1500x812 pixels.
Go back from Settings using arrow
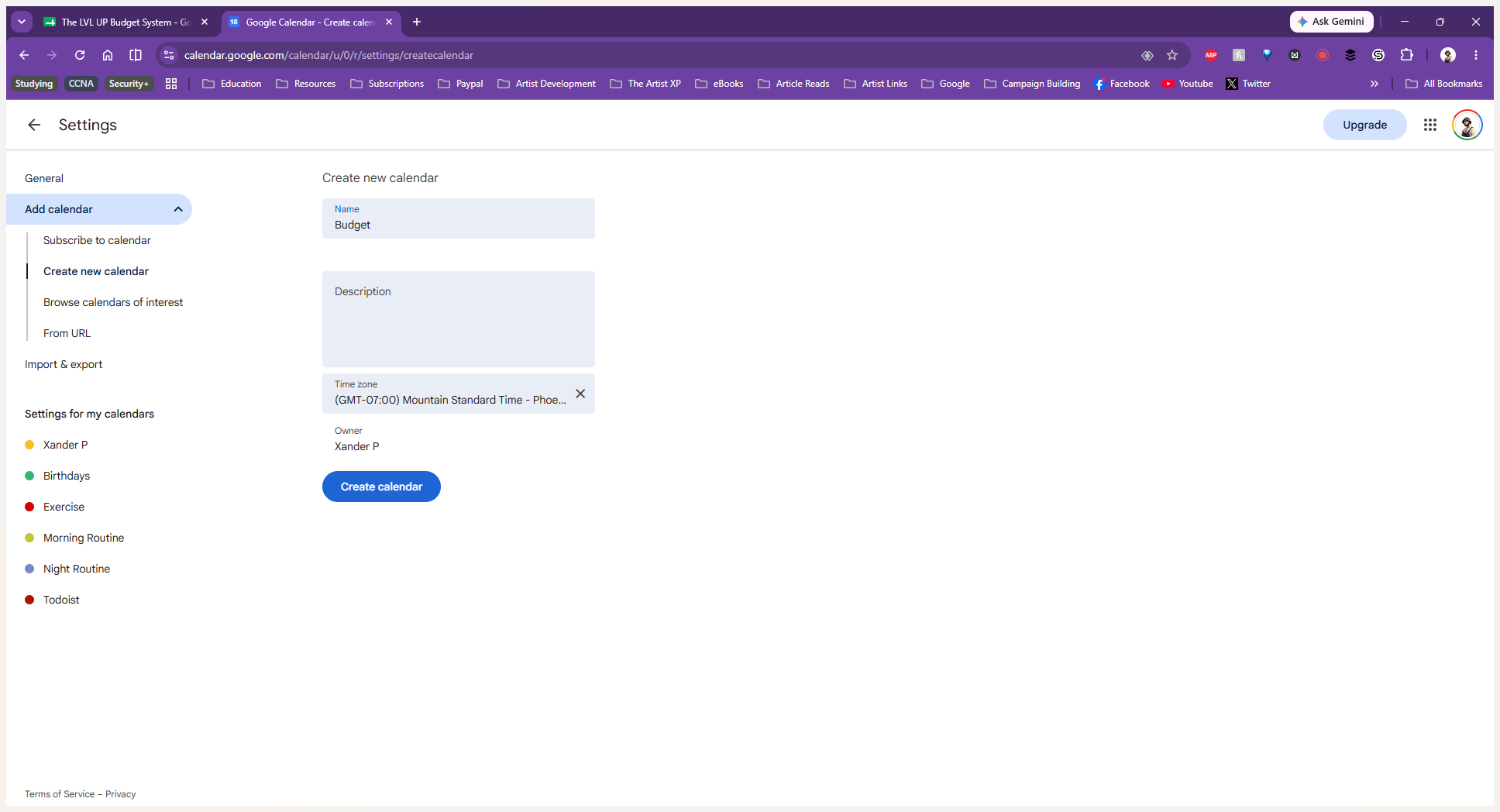(x=34, y=125)
